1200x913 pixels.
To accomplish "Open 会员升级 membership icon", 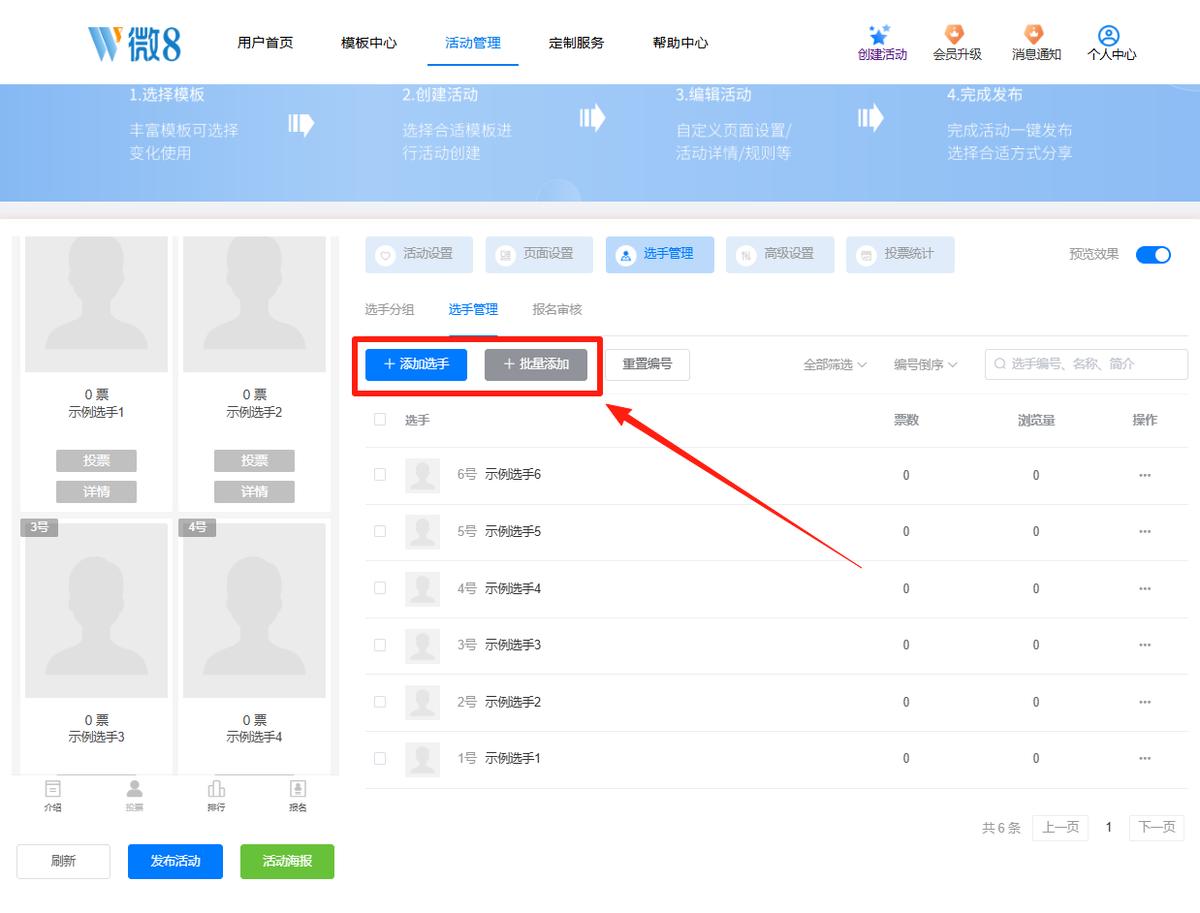I will coord(956,35).
